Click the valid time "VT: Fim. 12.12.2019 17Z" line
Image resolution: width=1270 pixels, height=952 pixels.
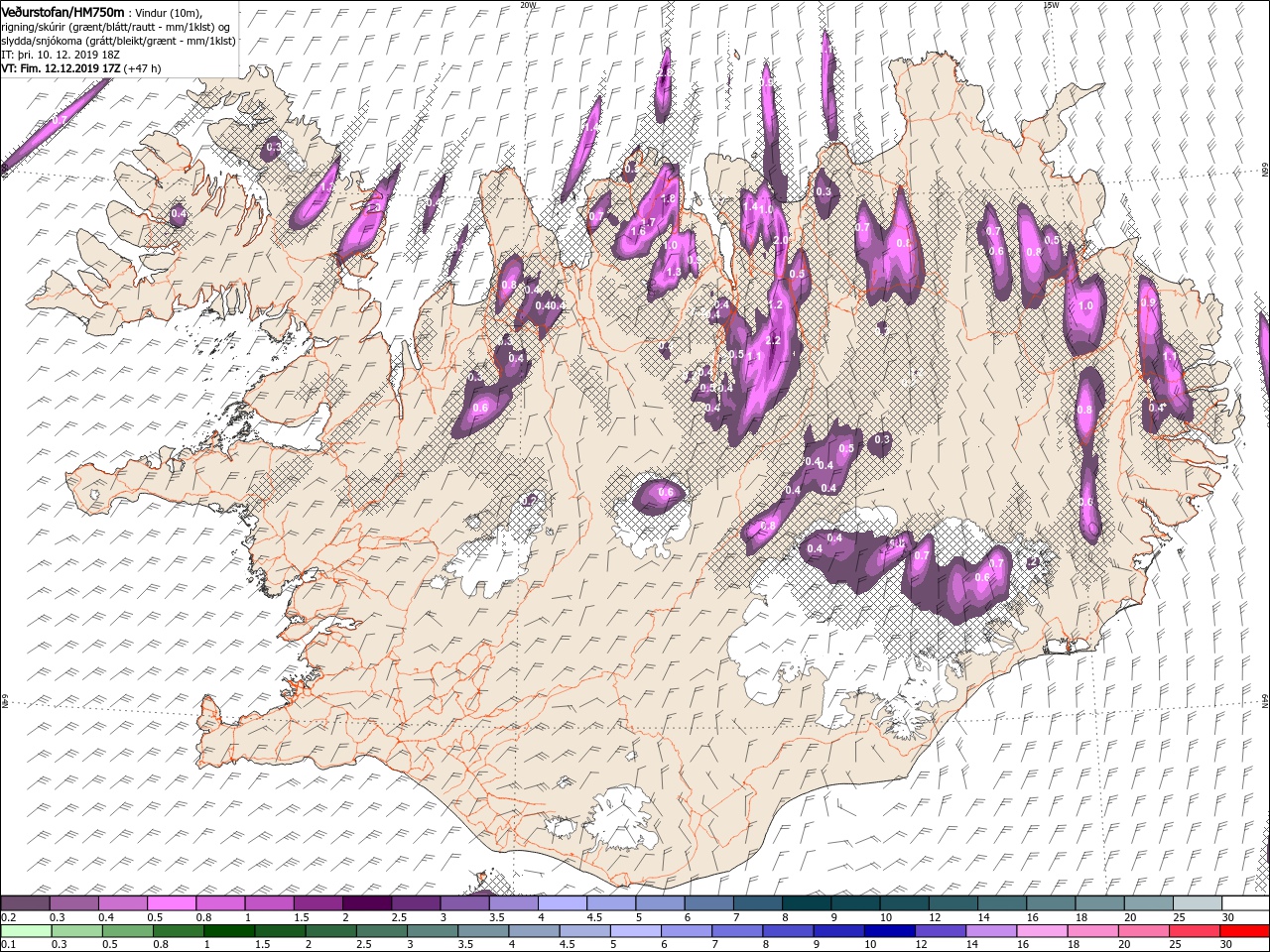click(60, 68)
